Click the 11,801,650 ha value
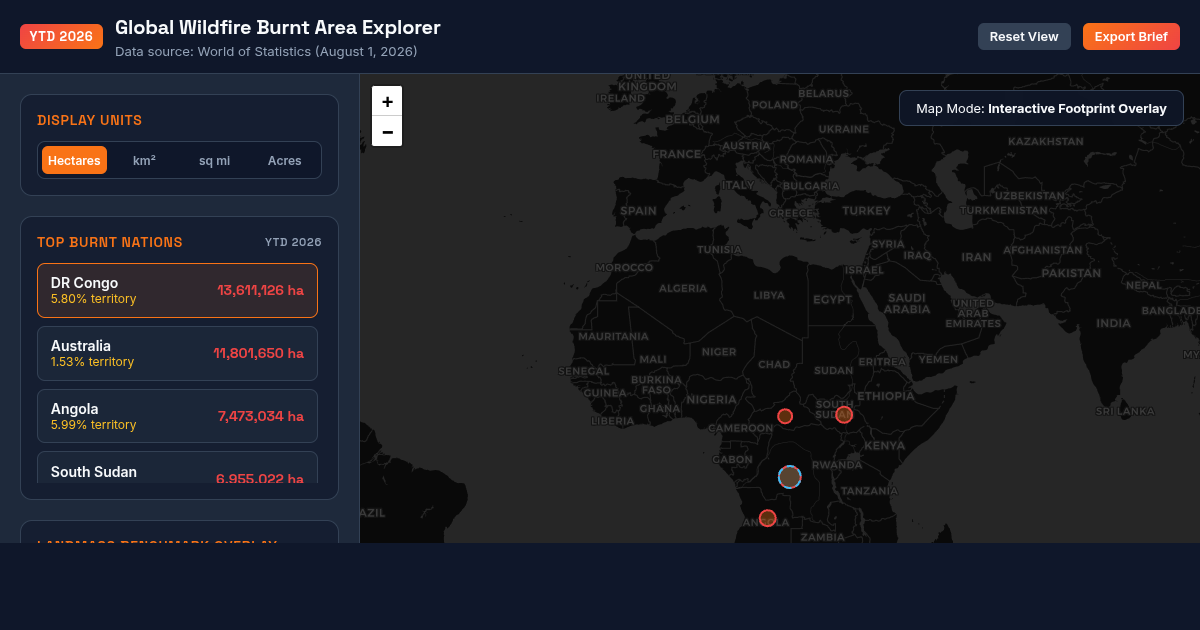The height and width of the screenshot is (630, 1200). [x=259, y=353]
